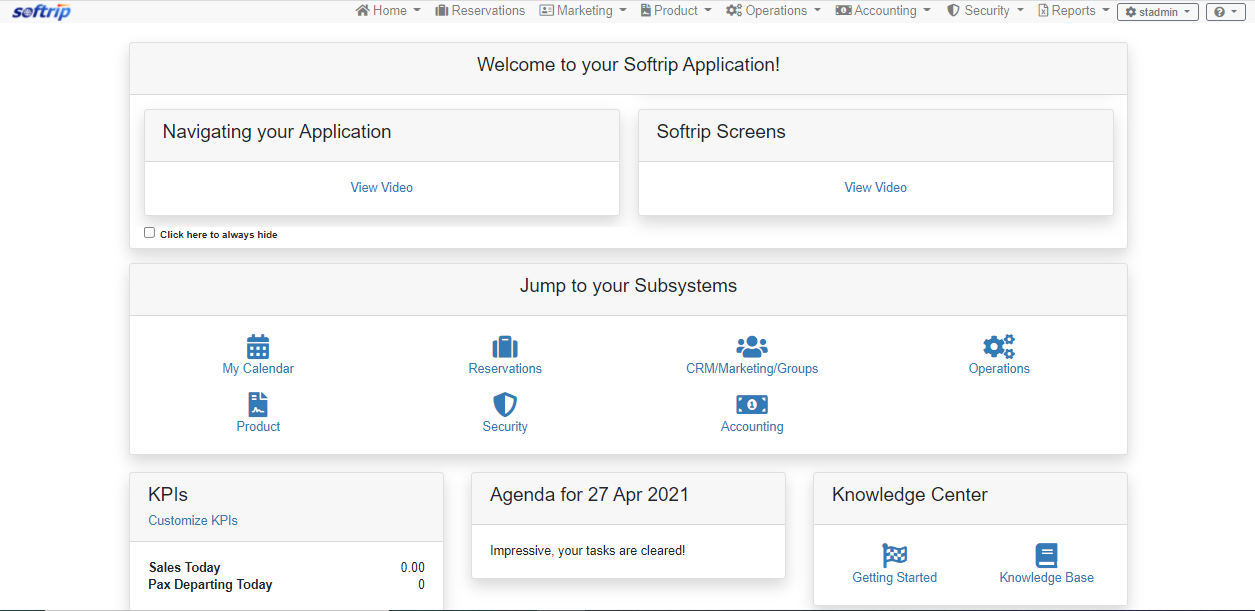The image size is (1255, 611).
Task: Open the Product subsystem icon
Action: point(257,404)
